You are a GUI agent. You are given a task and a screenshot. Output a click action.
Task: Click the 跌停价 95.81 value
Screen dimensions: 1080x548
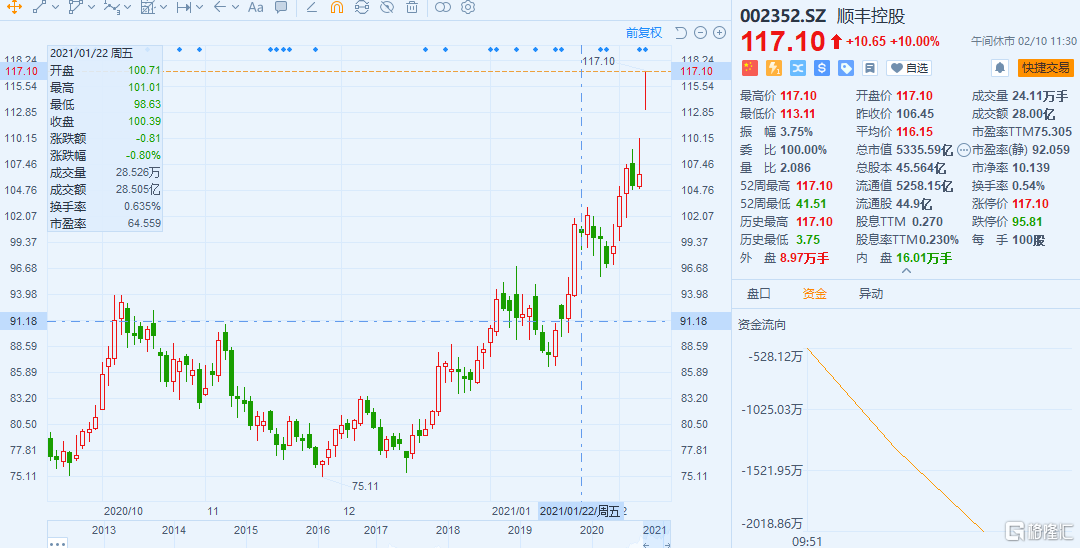[1026, 222]
